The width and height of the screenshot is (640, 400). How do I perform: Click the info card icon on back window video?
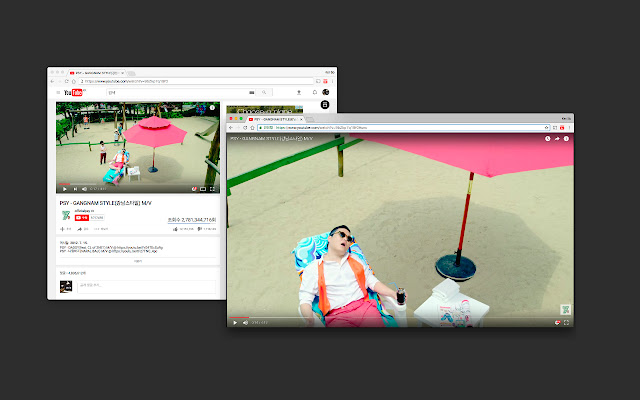point(212,108)
